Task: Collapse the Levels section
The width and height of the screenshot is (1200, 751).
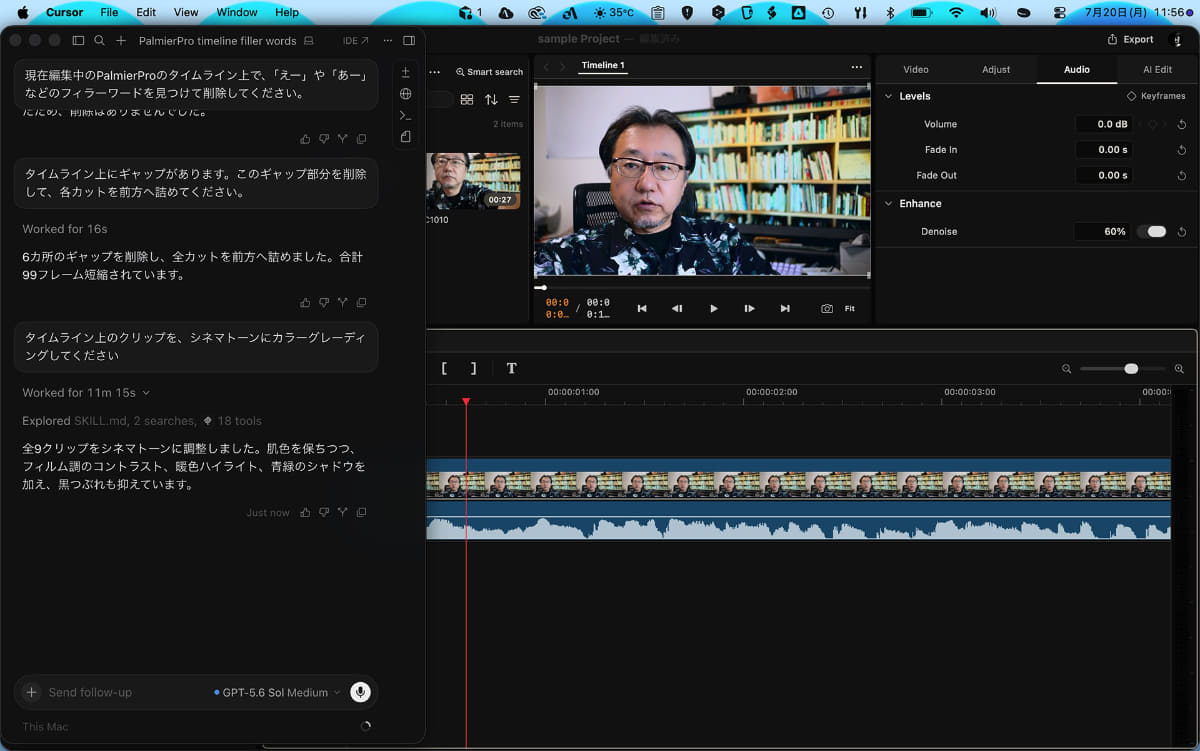Action: point(889,96)
